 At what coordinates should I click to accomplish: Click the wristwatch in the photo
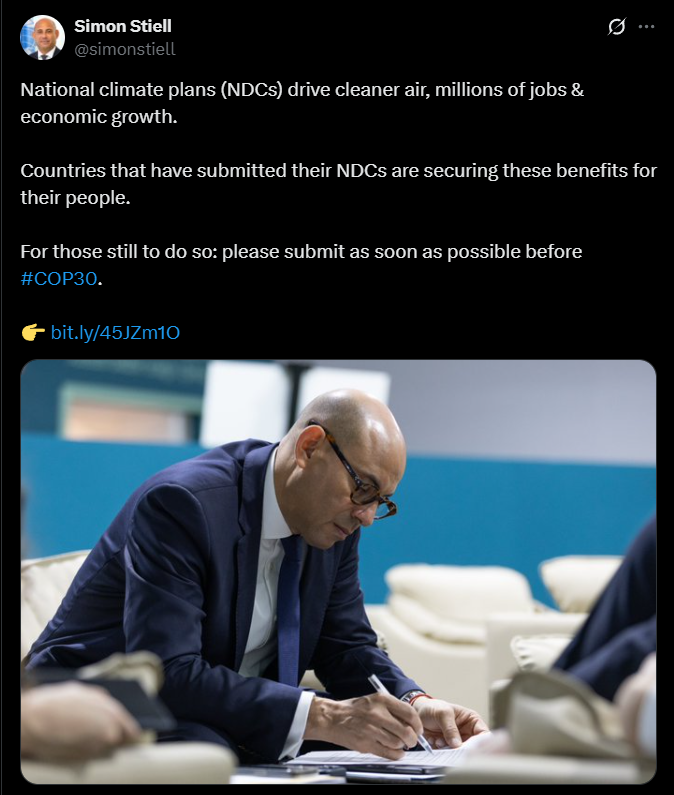(414, 695)
